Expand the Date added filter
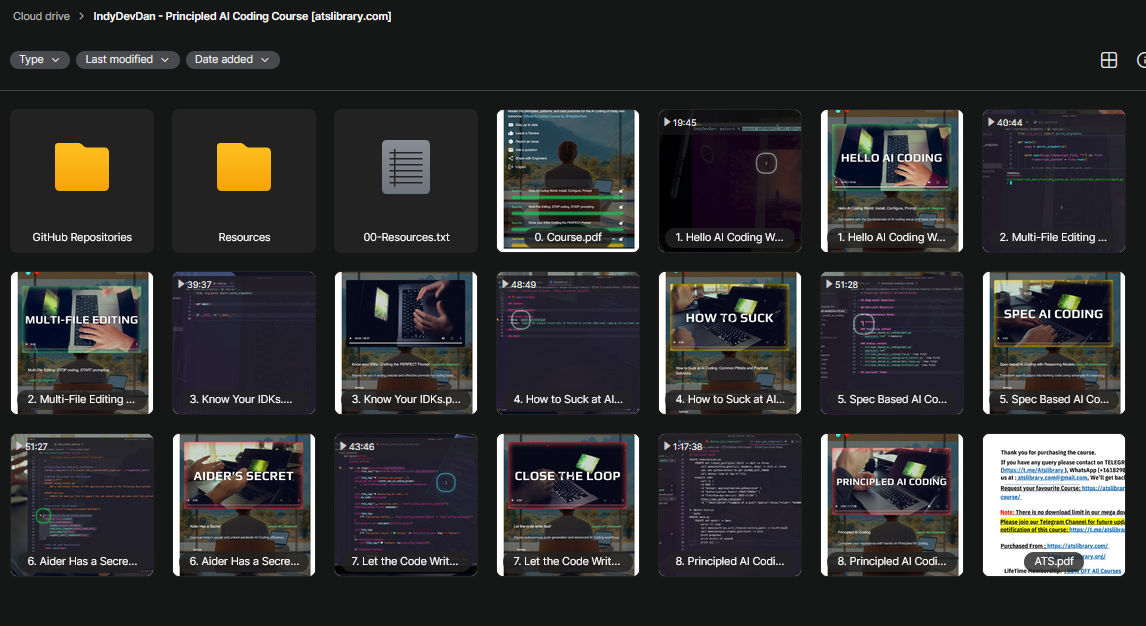 (232, 60)
